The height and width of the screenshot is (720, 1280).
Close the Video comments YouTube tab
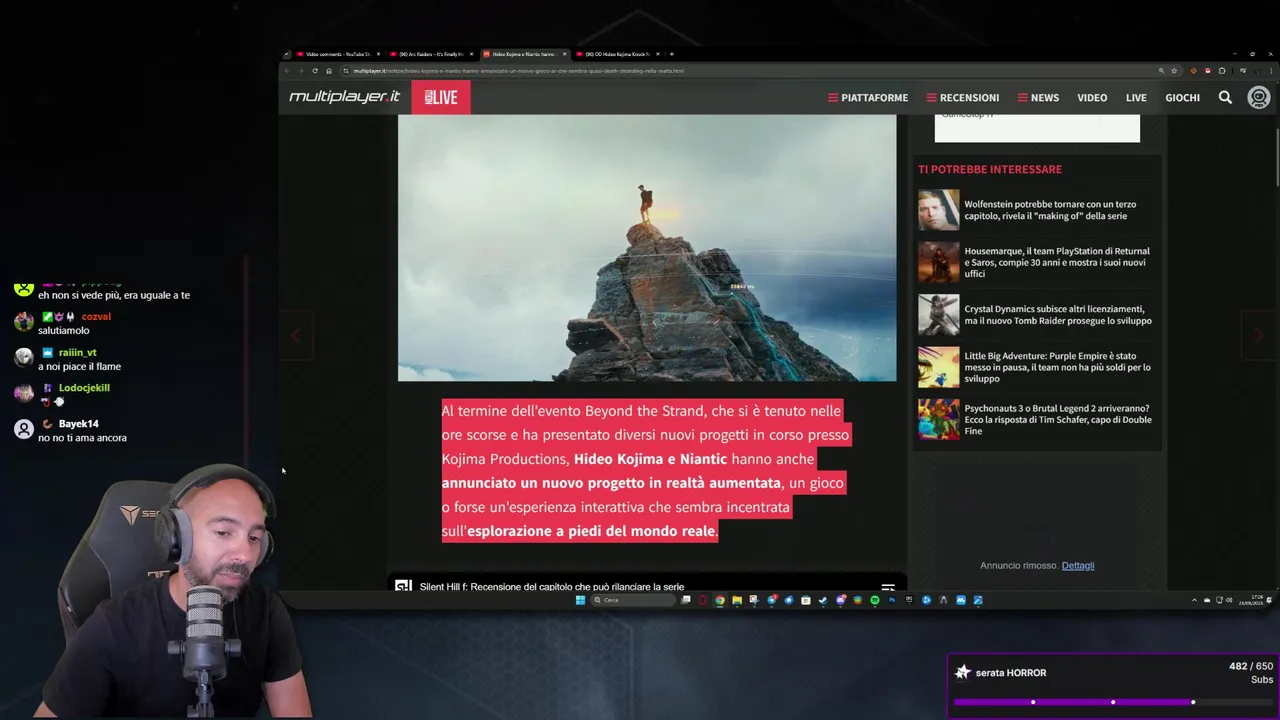pyautogui.click(x=378, y=54)
